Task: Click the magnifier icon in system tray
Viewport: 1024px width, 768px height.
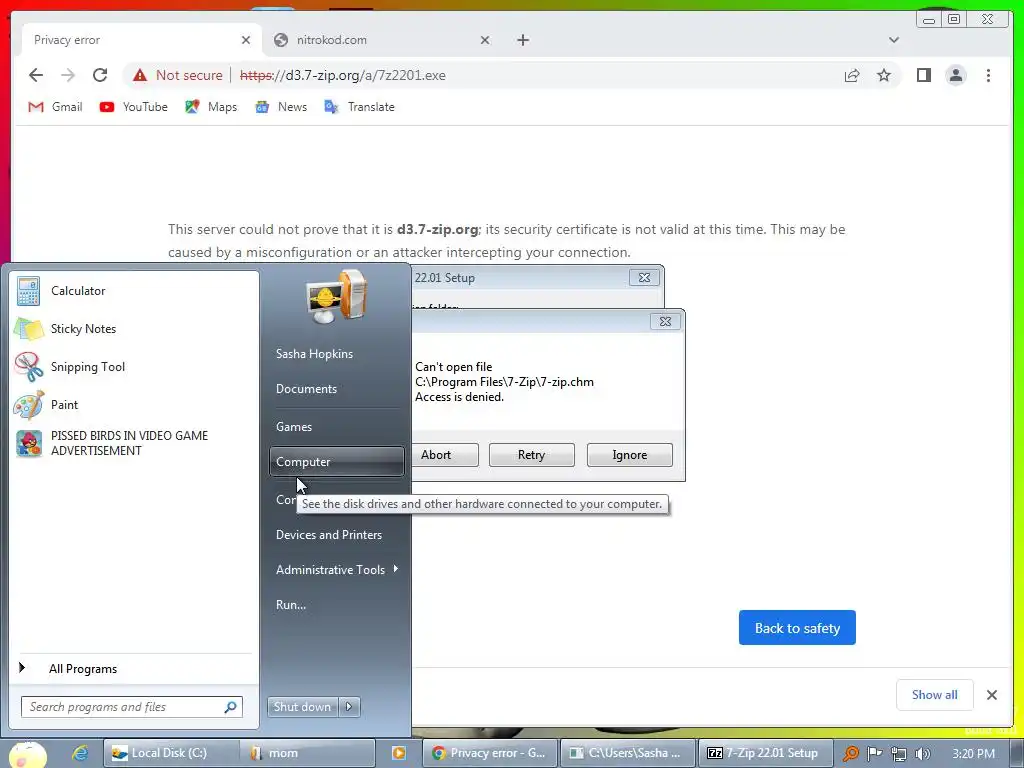Action: [850, 754]
